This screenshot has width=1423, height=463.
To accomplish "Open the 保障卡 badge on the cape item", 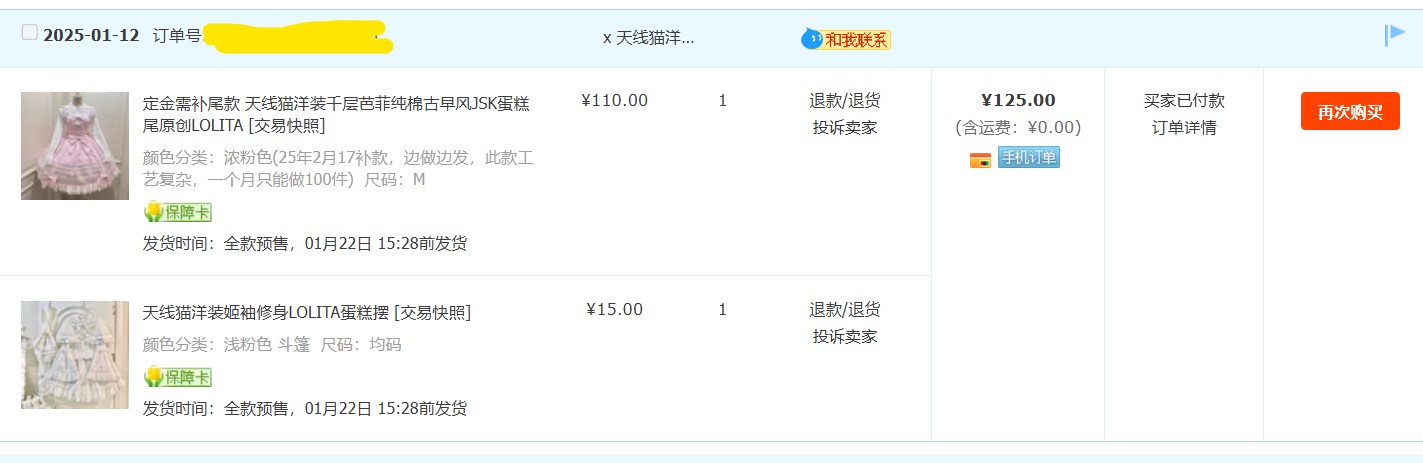I will 178,377.
